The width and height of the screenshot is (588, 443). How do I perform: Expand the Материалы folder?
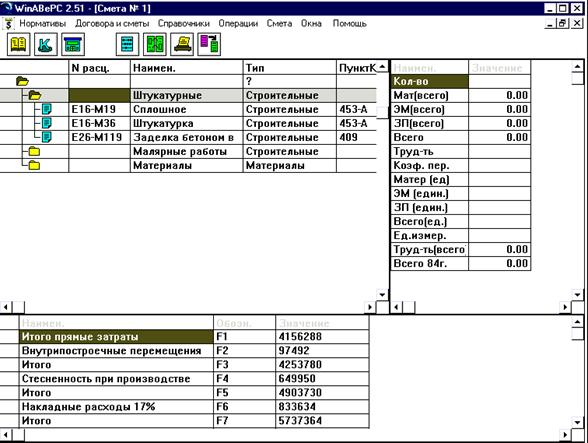click(34, 165)
